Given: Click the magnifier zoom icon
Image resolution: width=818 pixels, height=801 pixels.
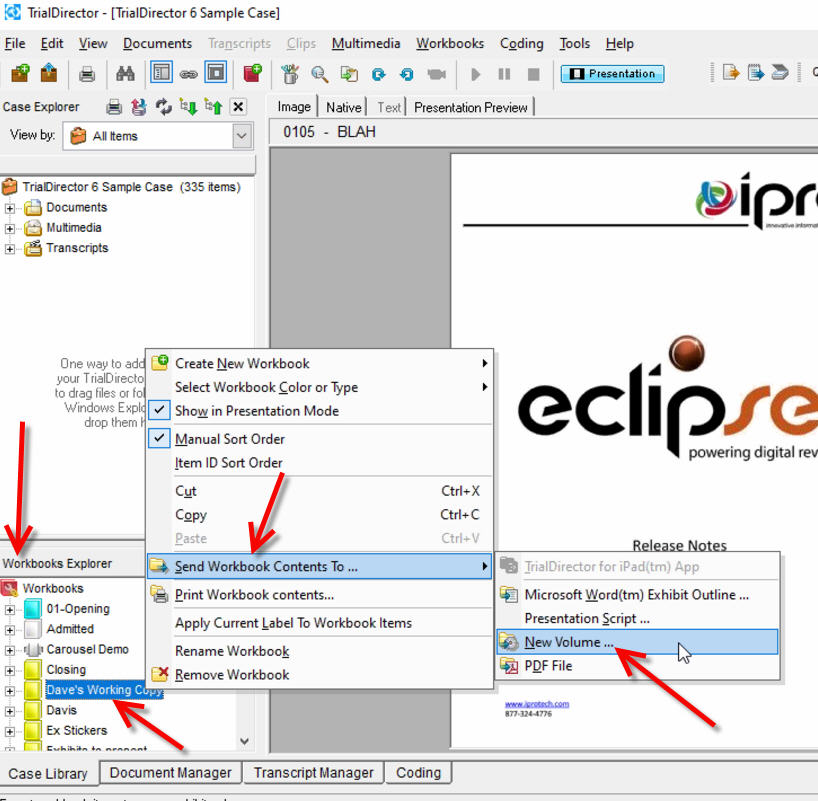Looking at the screenshot, I should (319, 74).
